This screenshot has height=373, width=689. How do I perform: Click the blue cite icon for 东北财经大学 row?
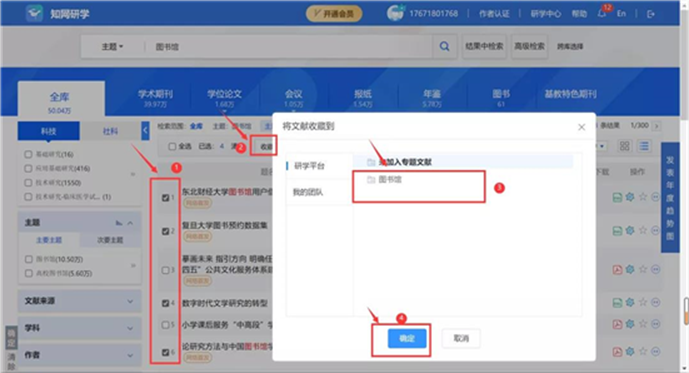pos(630,197)
